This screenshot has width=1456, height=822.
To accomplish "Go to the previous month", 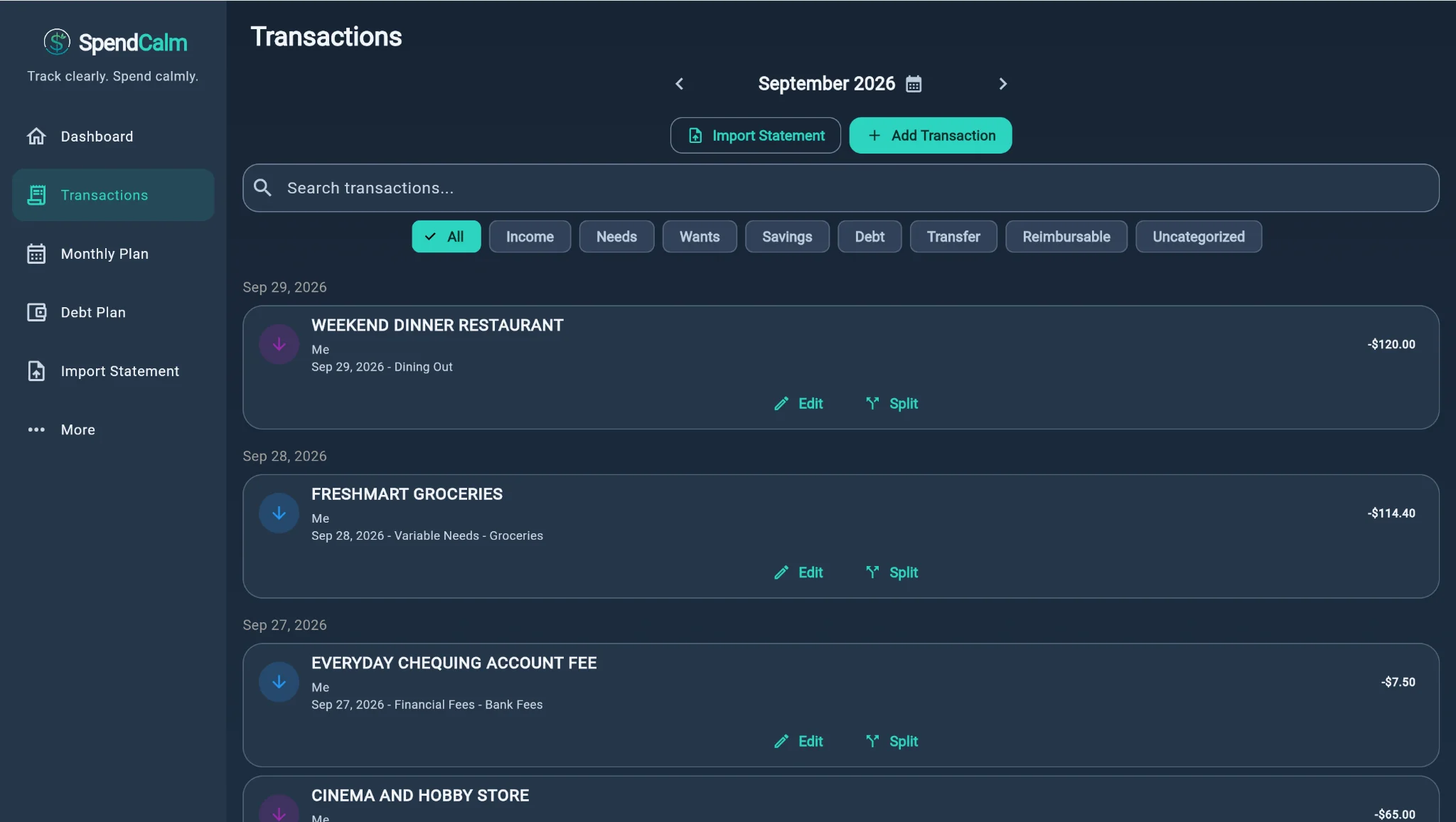I will (x=679, y=84).
